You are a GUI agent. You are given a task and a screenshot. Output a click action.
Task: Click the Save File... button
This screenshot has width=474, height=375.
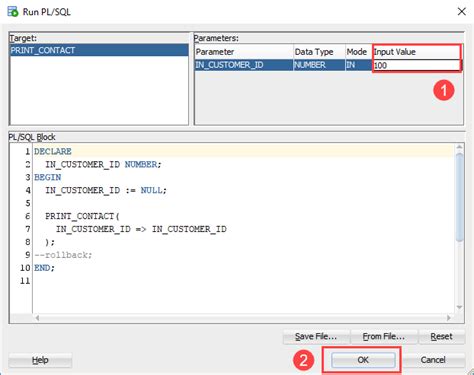pos(316,337)
